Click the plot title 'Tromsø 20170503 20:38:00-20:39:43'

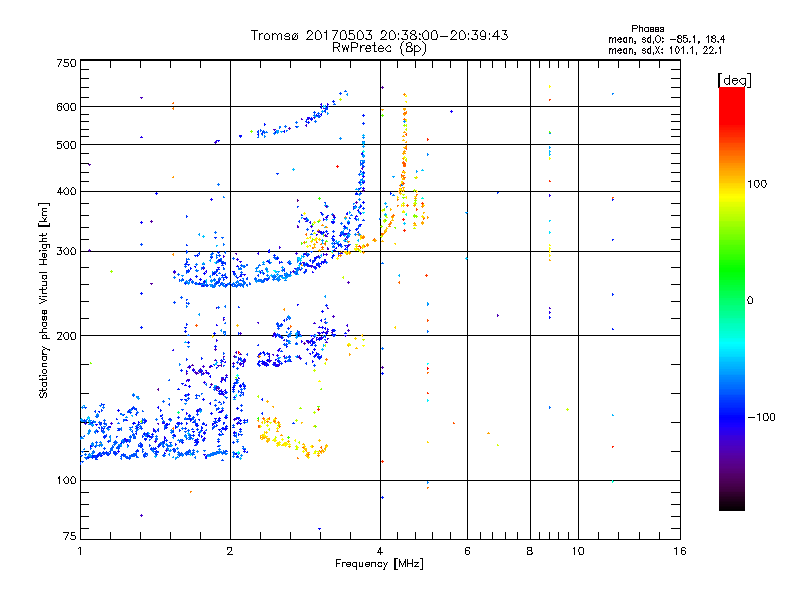(379, 35)
